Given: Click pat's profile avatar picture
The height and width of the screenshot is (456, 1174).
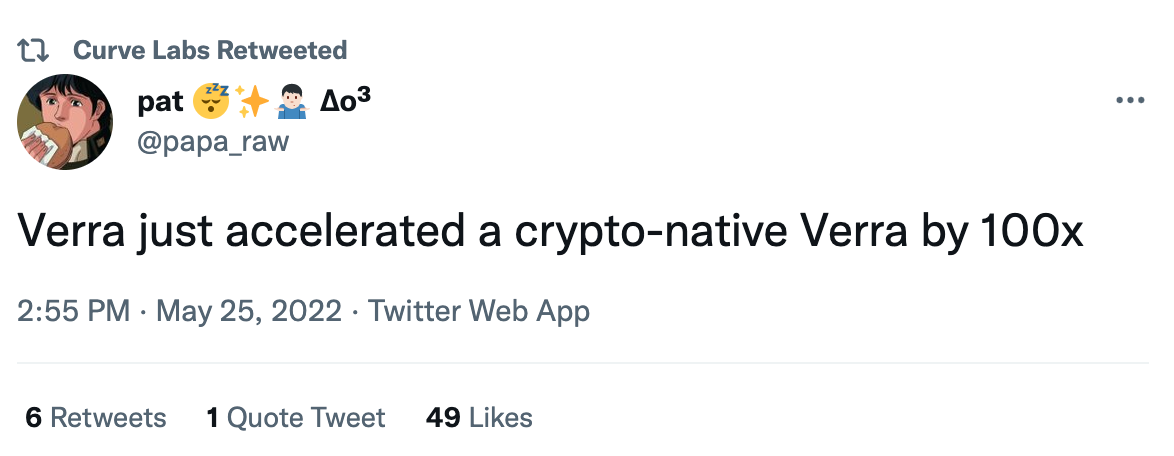Looking at the screenshot, I should click(65, 121).
